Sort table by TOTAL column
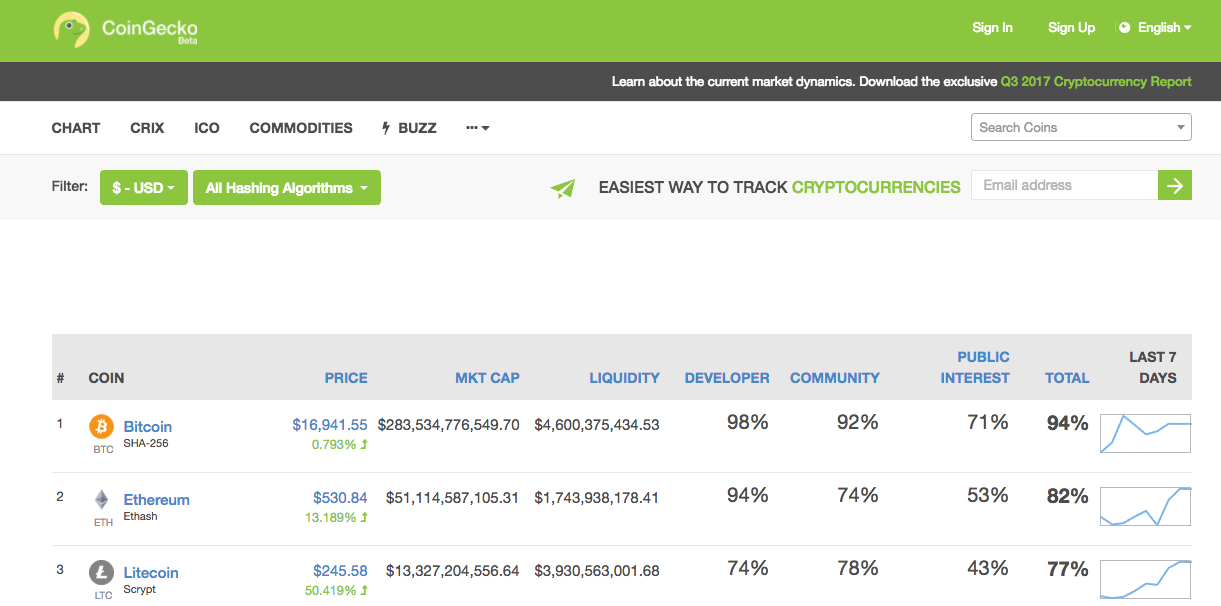 click(1067, 378)
